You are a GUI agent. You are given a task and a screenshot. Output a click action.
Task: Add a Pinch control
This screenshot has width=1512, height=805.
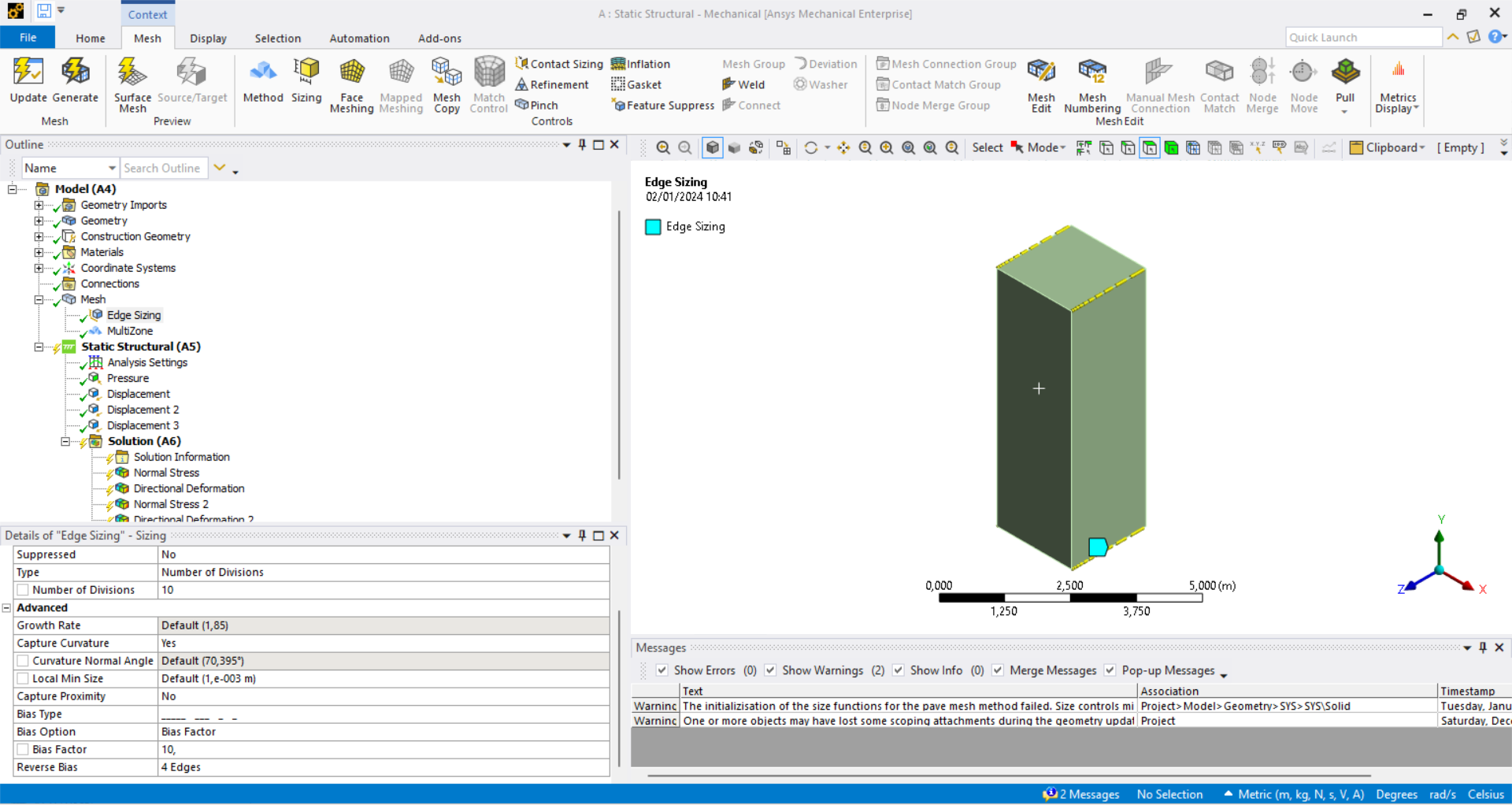536,105
